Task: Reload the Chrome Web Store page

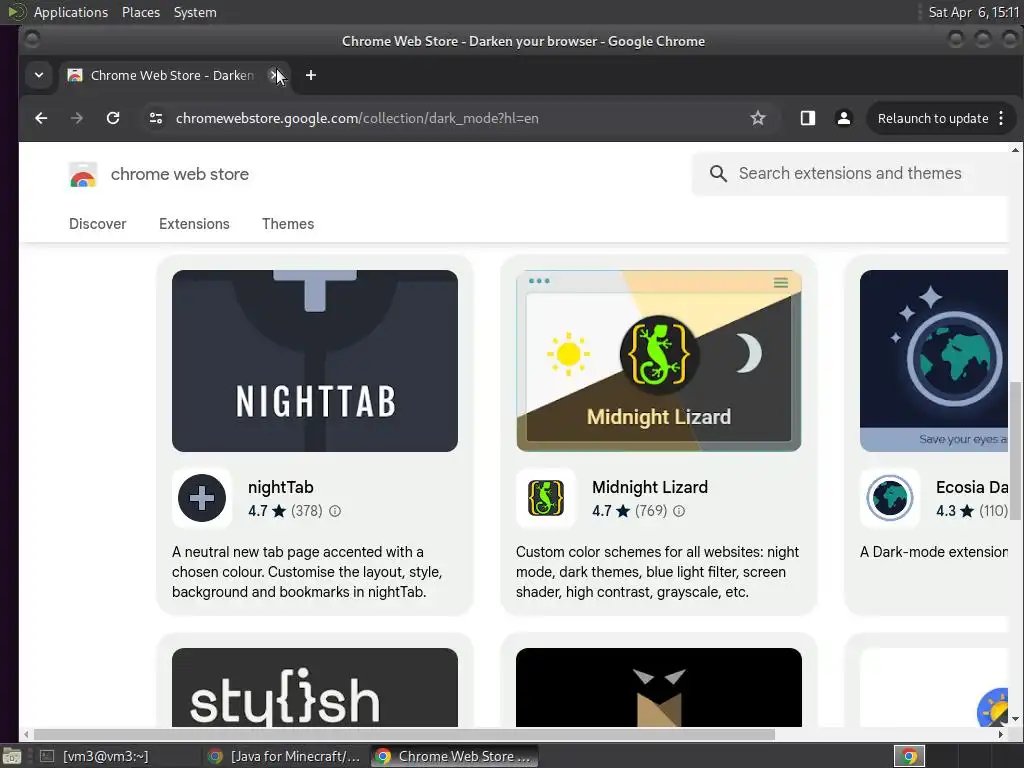Action: pyautogui.click(x=113, y=118)
